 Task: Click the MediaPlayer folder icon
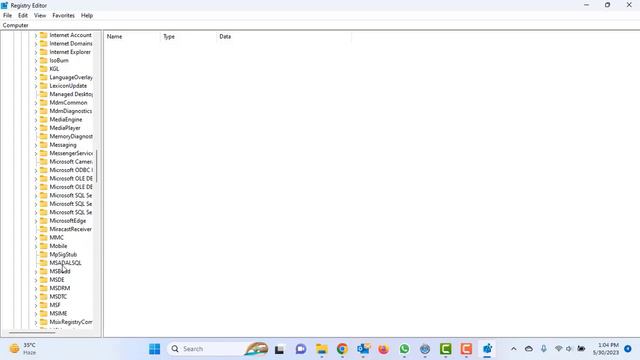point(44,128)
